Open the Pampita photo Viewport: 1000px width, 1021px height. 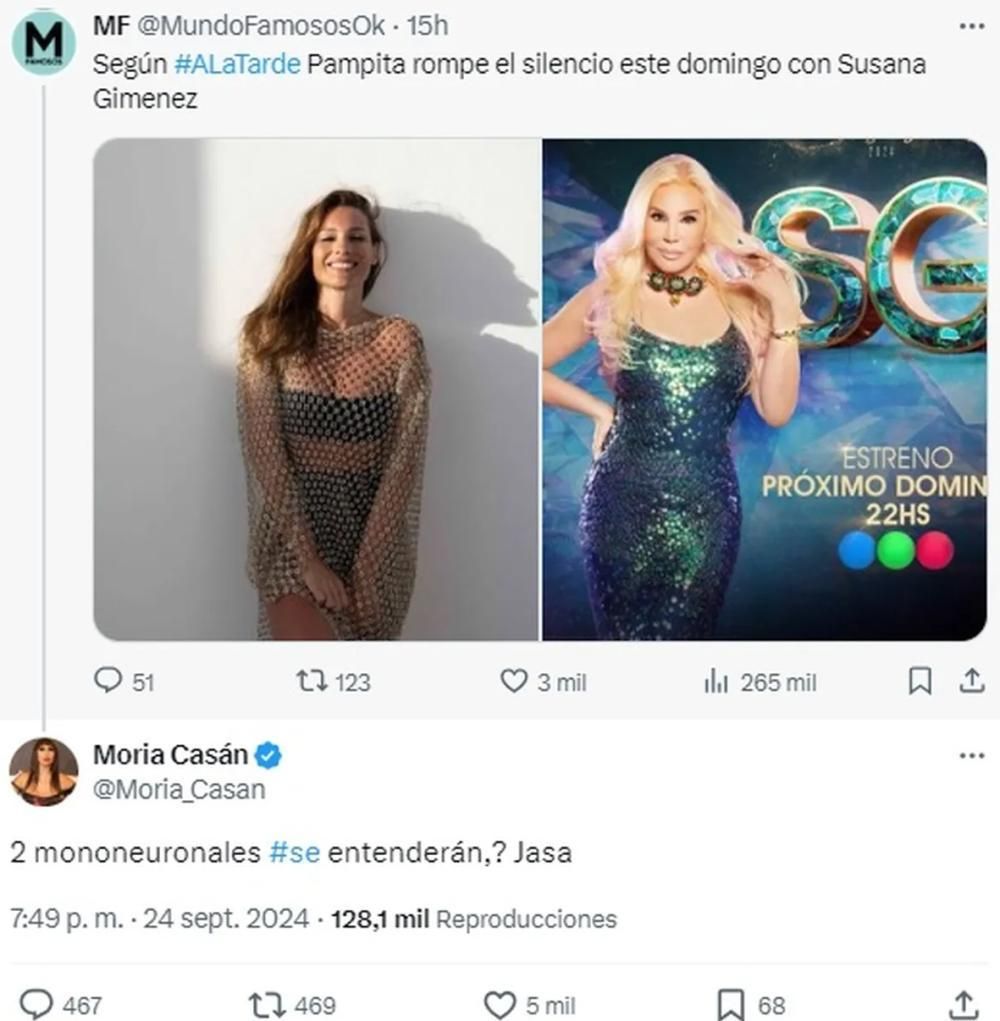[x=316, y=389]
